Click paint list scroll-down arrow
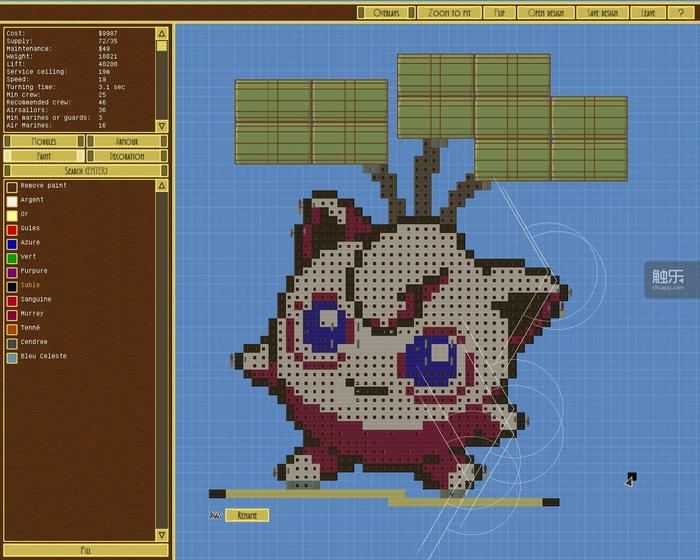This screenshot has width=700, height=560. pyautogui.click(x=162, y=535)
